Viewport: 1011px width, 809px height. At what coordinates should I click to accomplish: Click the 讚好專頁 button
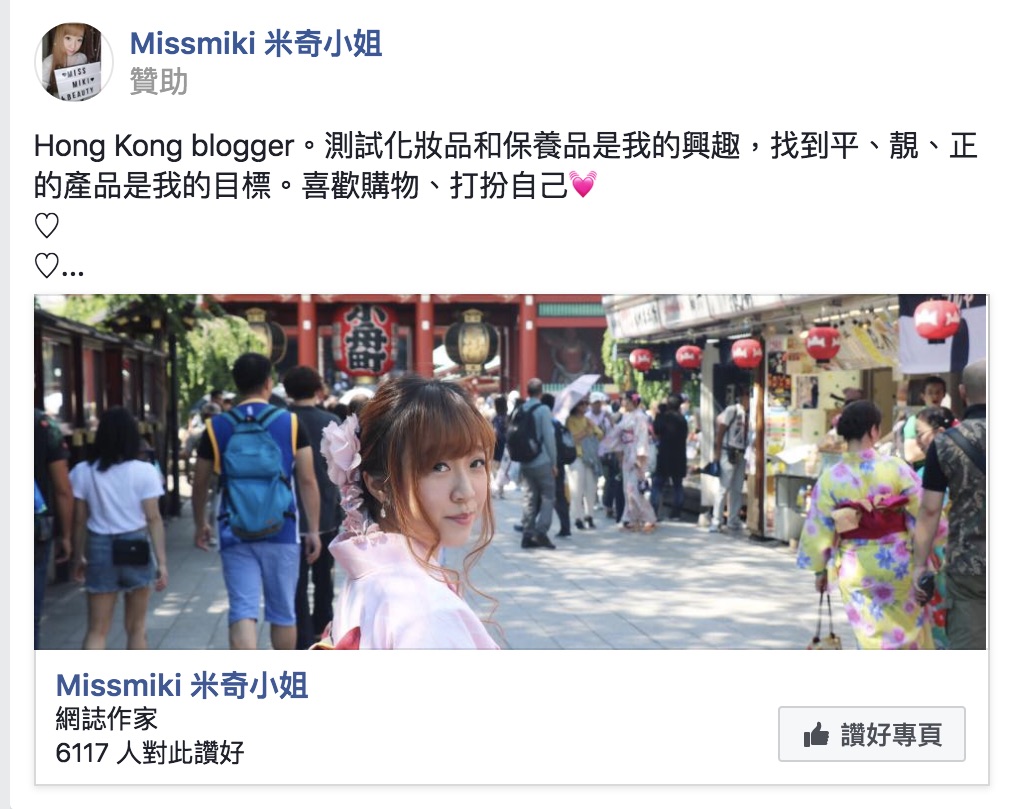(872, 734)
